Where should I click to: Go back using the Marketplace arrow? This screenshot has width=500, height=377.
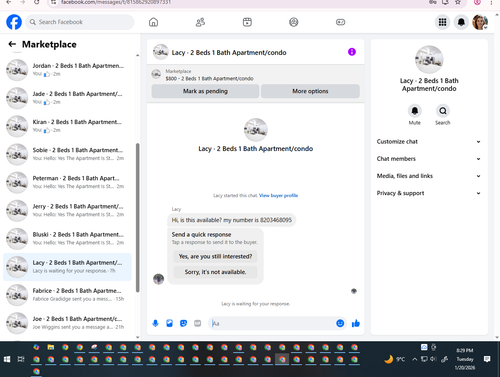click(x=12, y=44)
